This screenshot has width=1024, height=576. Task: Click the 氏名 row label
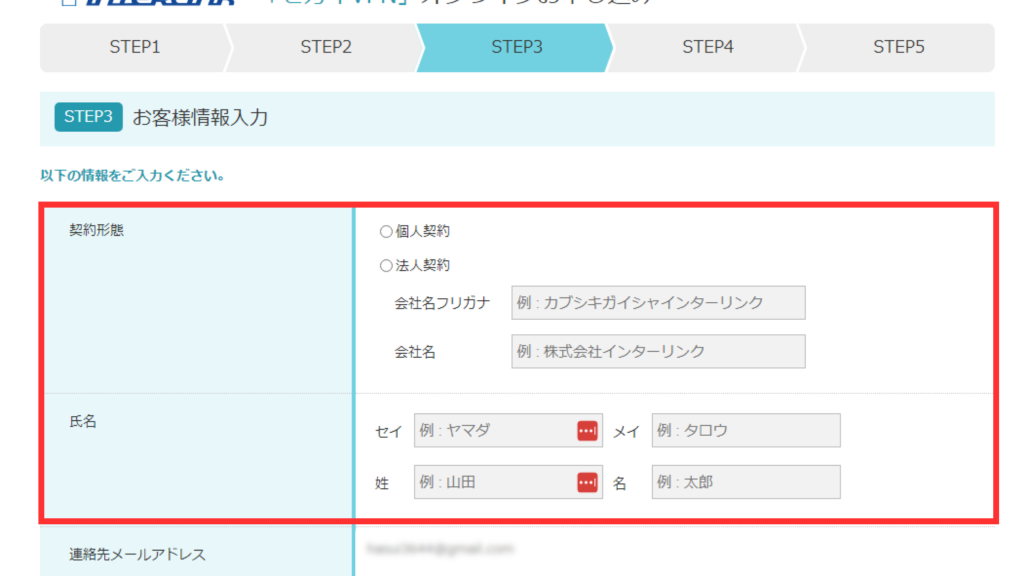point(83,422)
